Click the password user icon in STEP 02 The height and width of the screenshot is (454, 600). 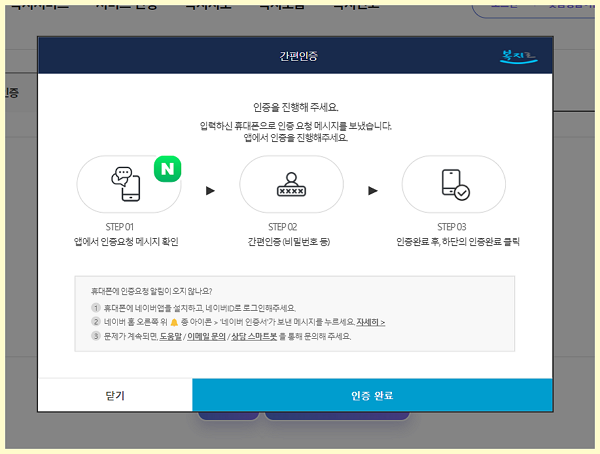291,185
